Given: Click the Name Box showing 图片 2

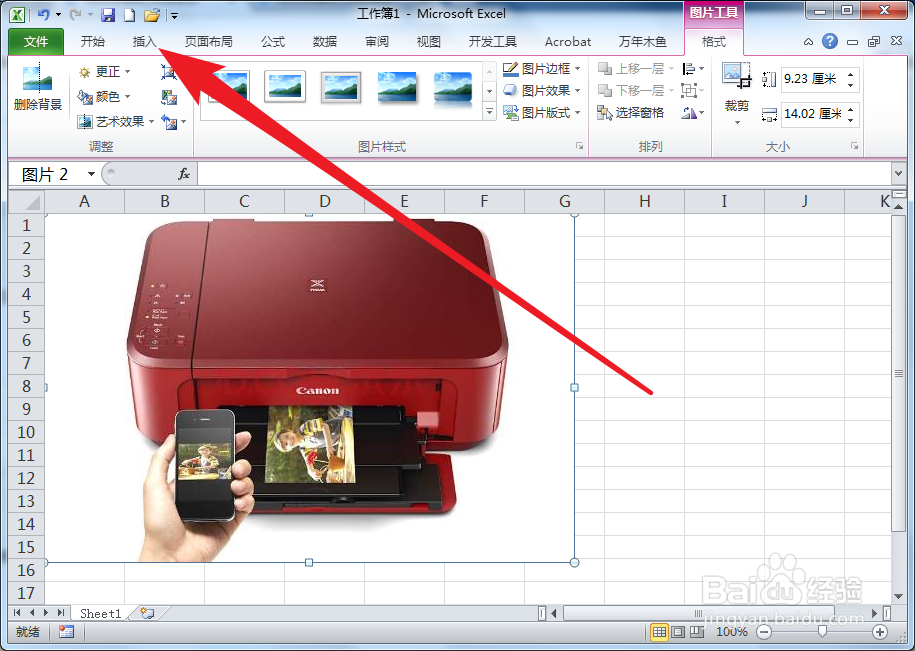Looking at the screenshot, I should [46, 174].
